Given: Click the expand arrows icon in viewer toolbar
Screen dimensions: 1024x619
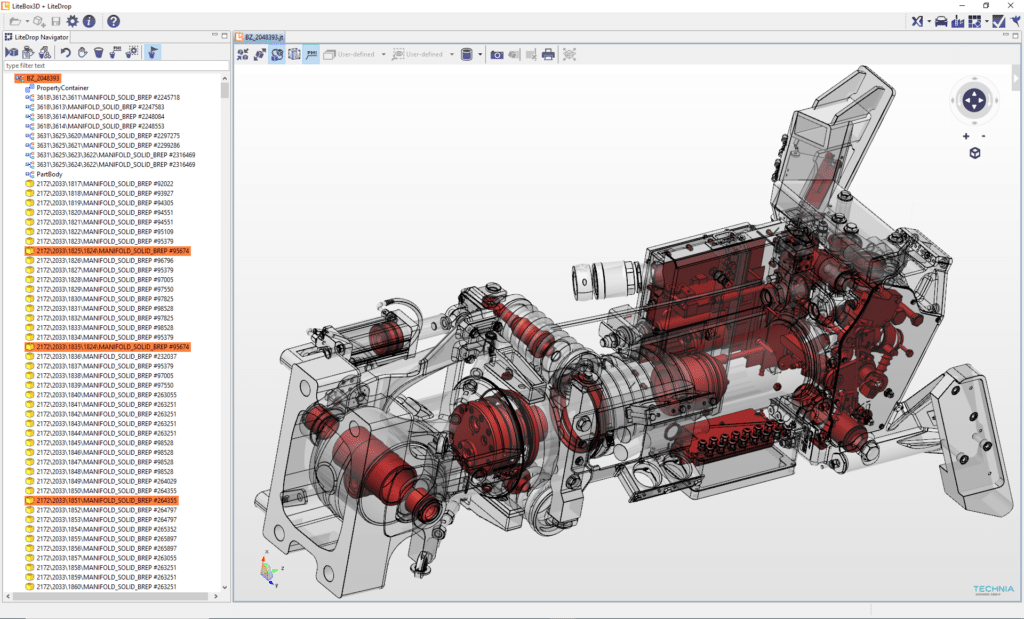Looking at the screenshot, I should point(260,54).
